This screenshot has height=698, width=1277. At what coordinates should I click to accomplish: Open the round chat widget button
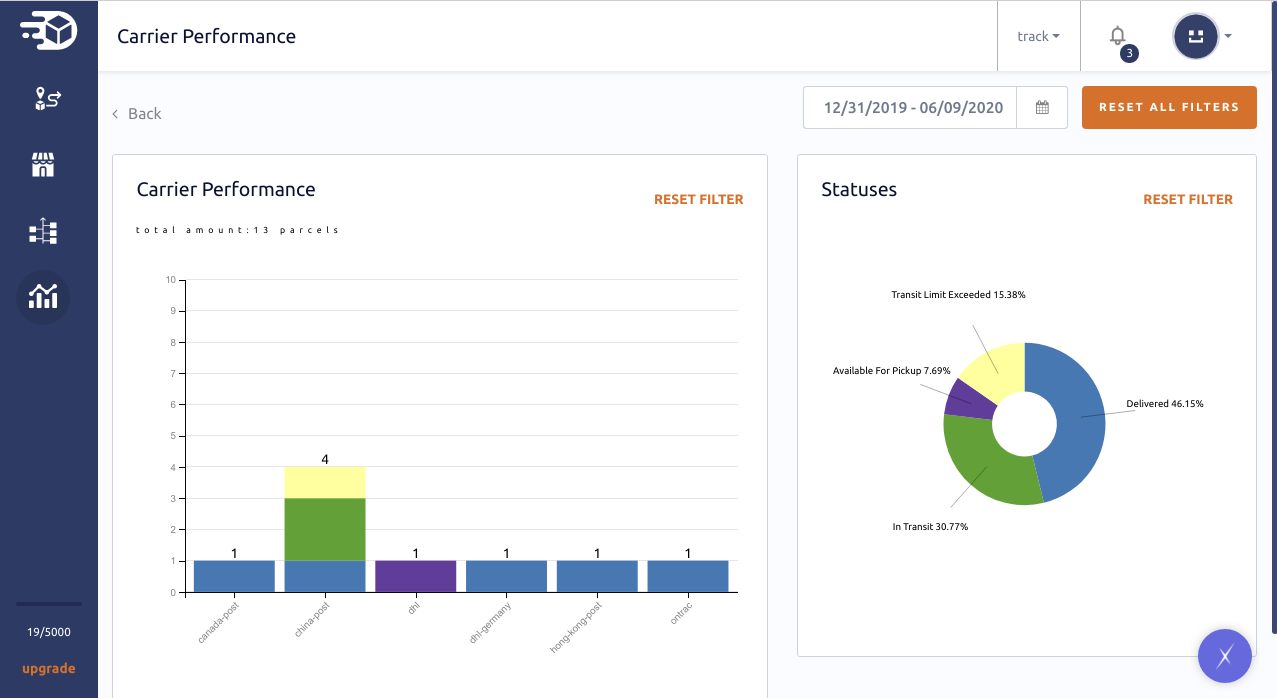(x=1224, y=656)
